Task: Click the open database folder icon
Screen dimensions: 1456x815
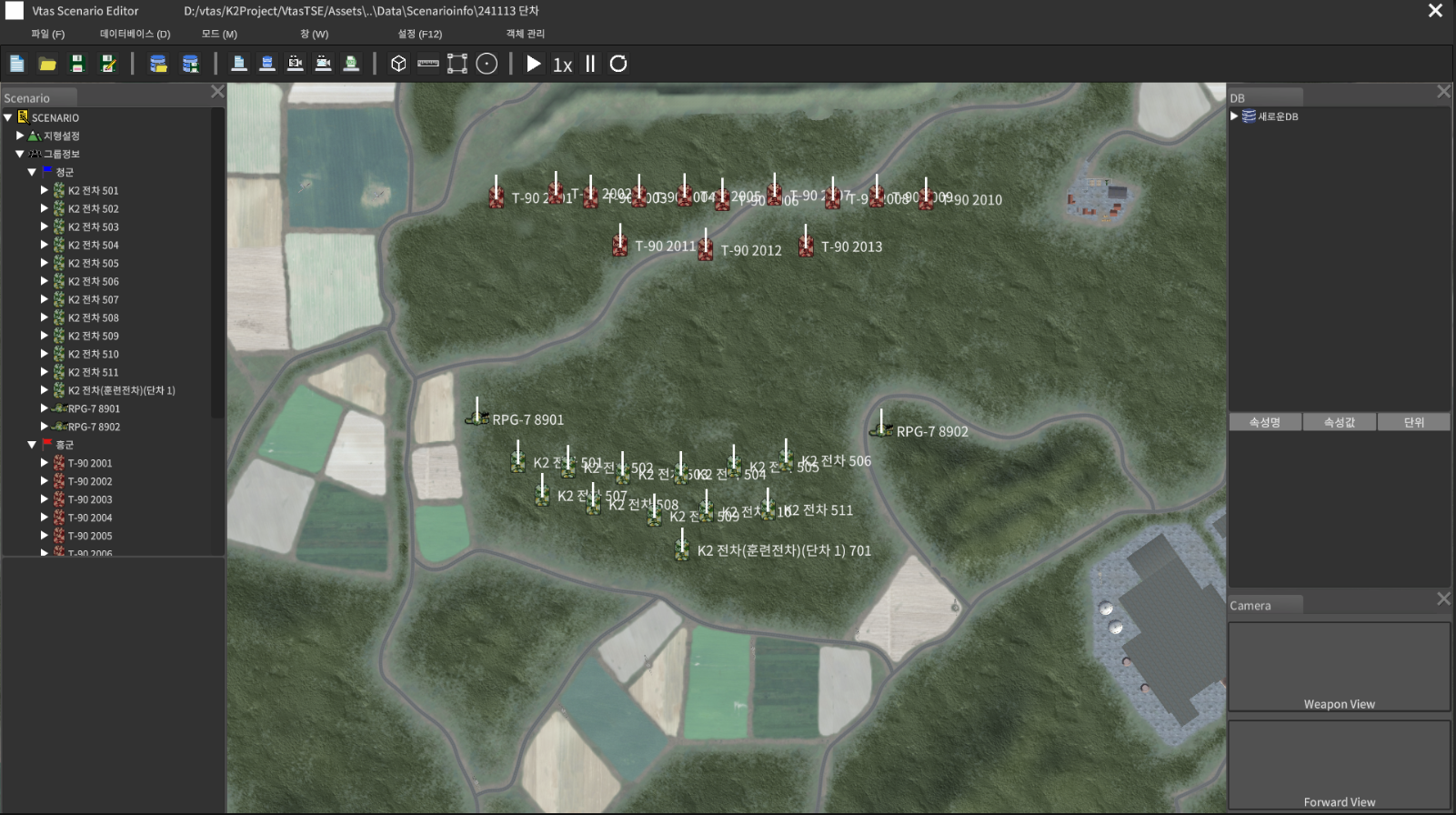Action: tap(158, 64)
